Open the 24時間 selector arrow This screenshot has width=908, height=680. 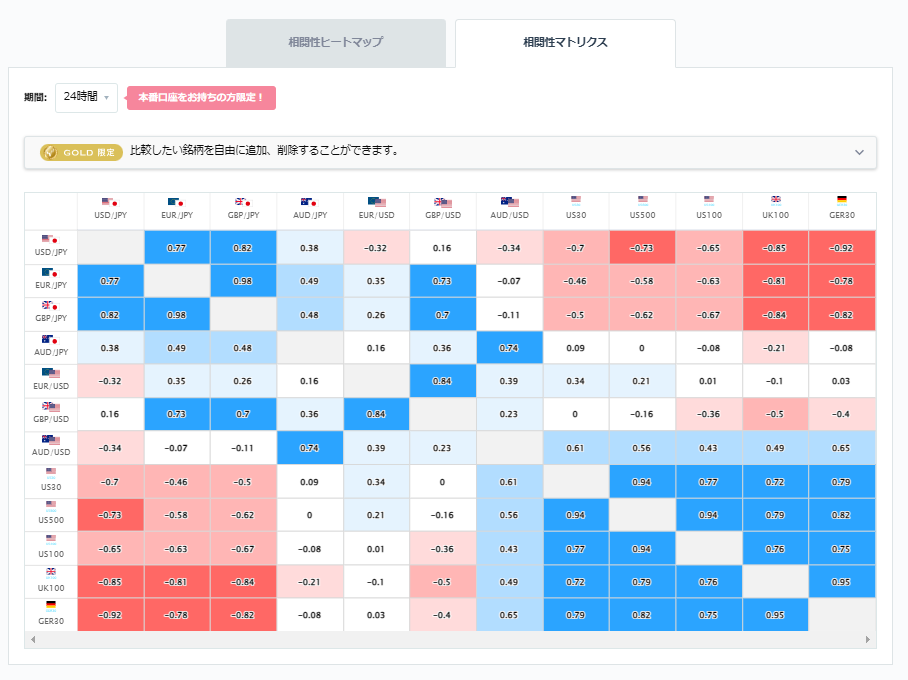[x=108, y=99]
